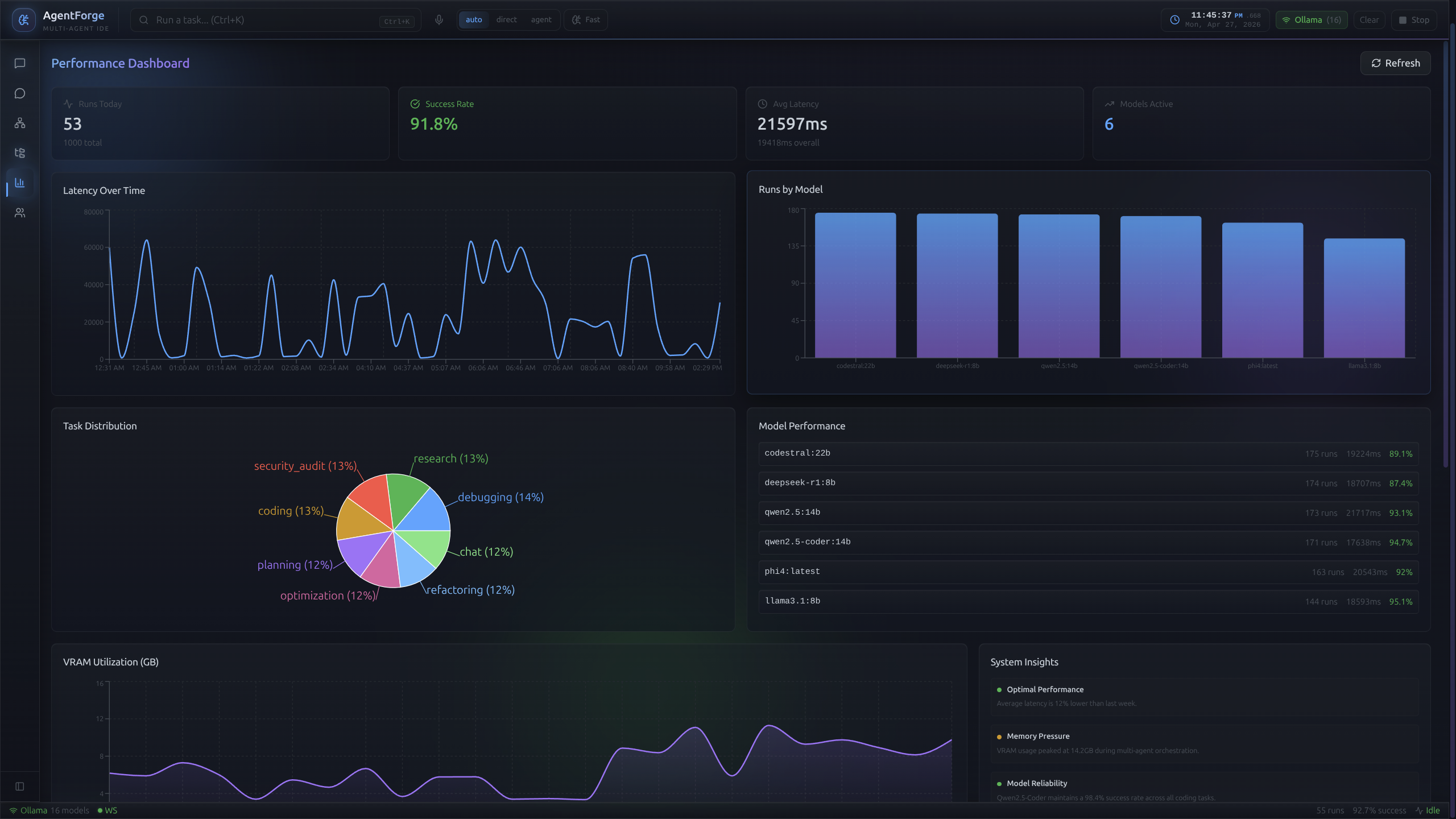Screen dimensions: 1456x819
Task: Click the orange Memory Pressure indicator dot
Action: [999, 737]
